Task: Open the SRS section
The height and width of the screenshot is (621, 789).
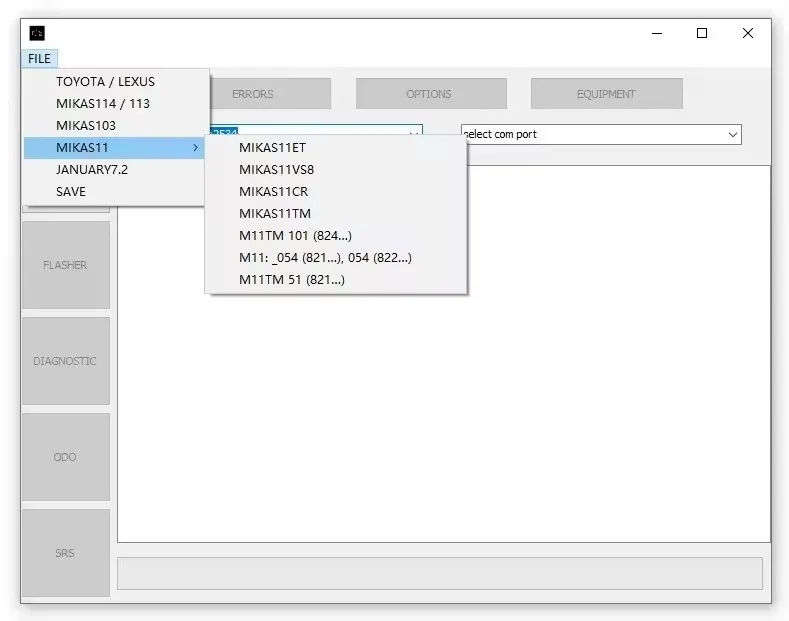Action: tap(66, 553)
